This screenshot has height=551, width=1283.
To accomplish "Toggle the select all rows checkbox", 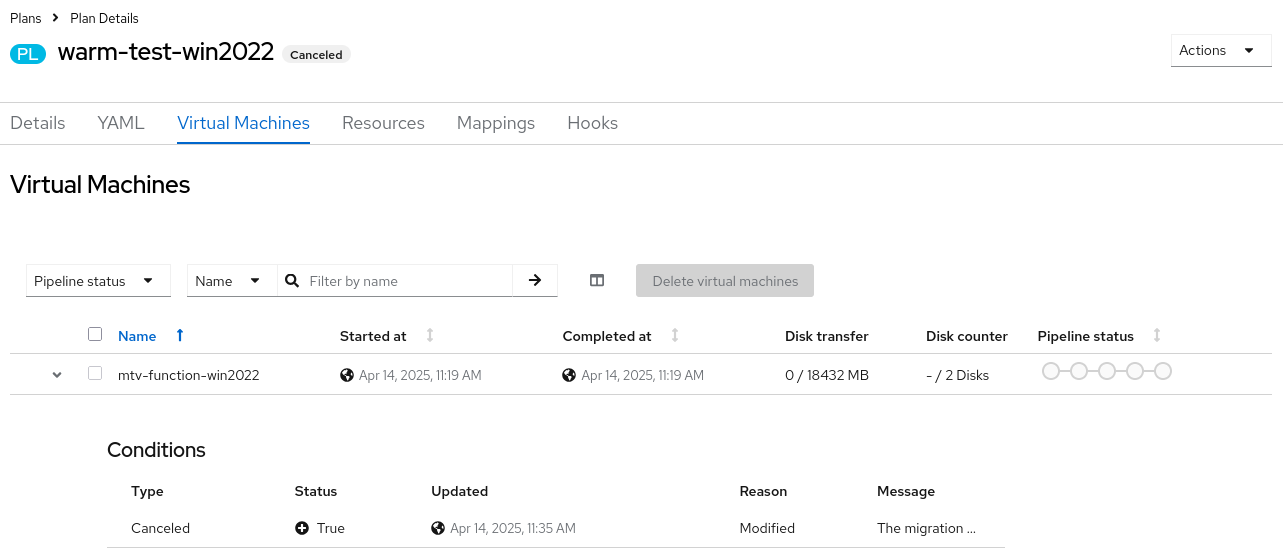I will click(x=95, y=335).
